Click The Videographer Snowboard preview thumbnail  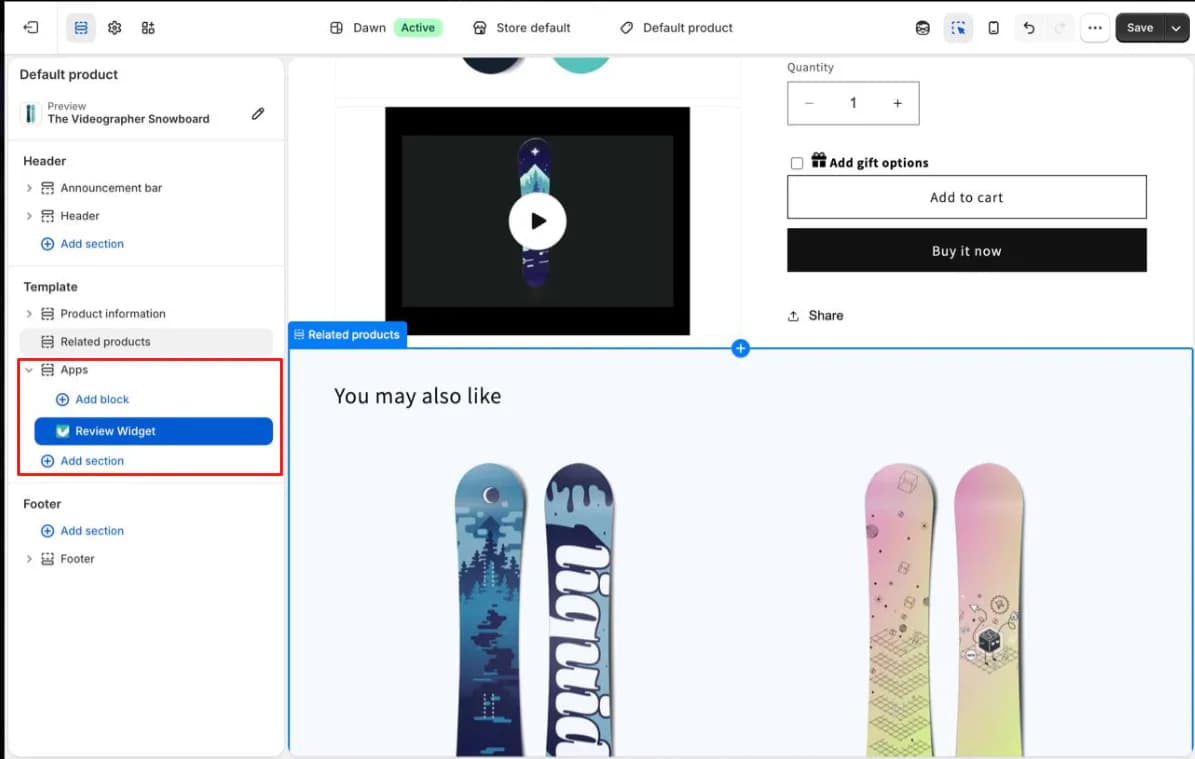(30, 113)
